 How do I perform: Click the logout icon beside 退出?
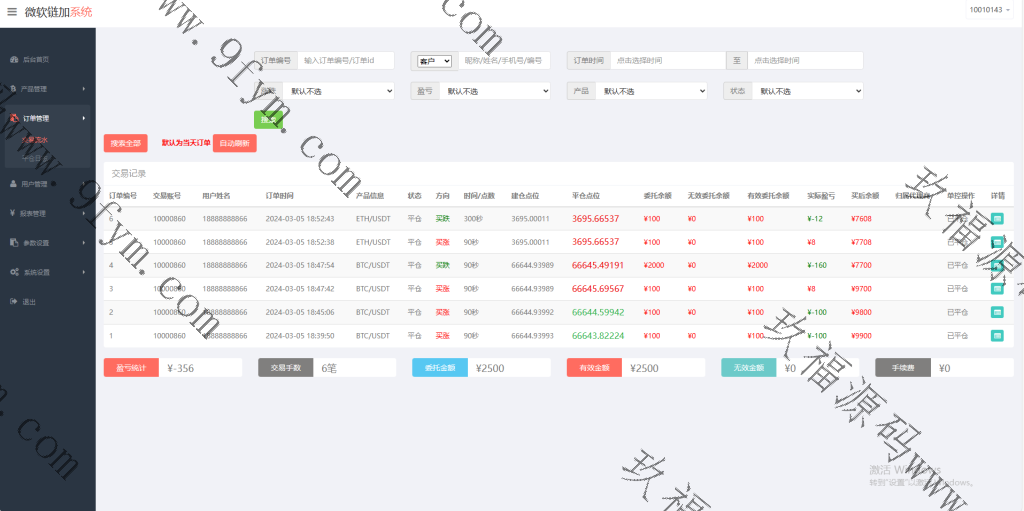point(13,301)
